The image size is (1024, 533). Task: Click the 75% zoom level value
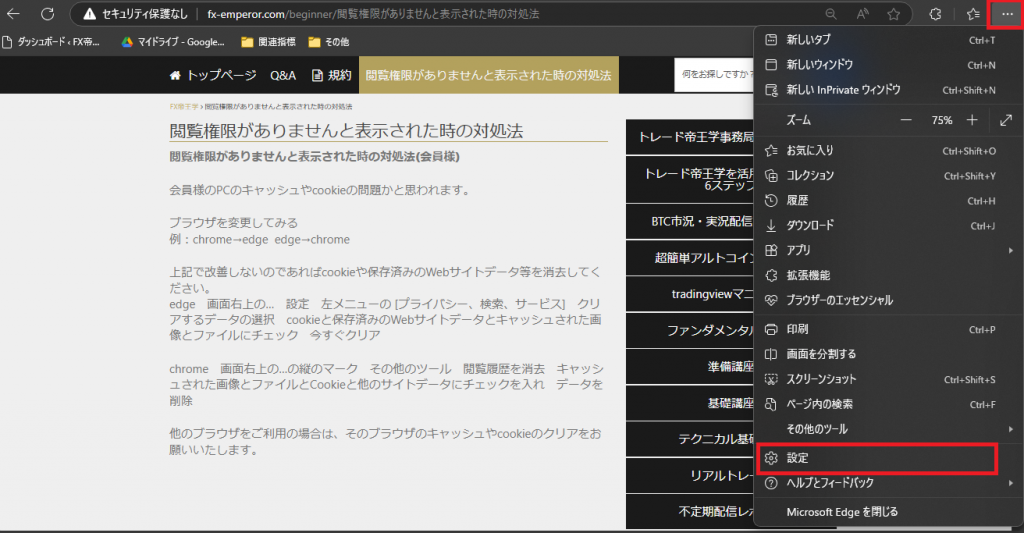tap(942, 120)
